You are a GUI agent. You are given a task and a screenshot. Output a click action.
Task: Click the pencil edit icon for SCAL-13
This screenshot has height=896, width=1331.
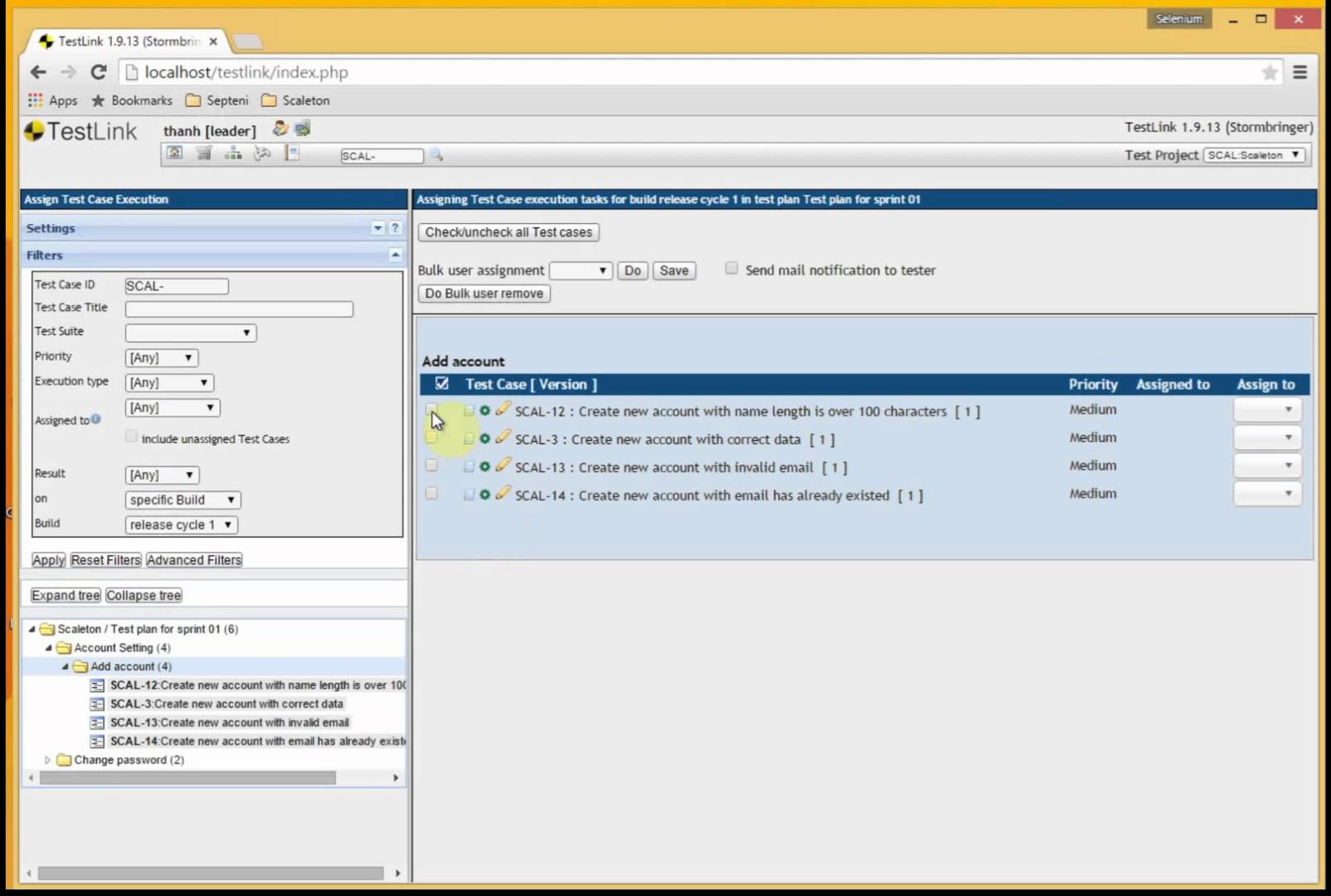(503, 465)
